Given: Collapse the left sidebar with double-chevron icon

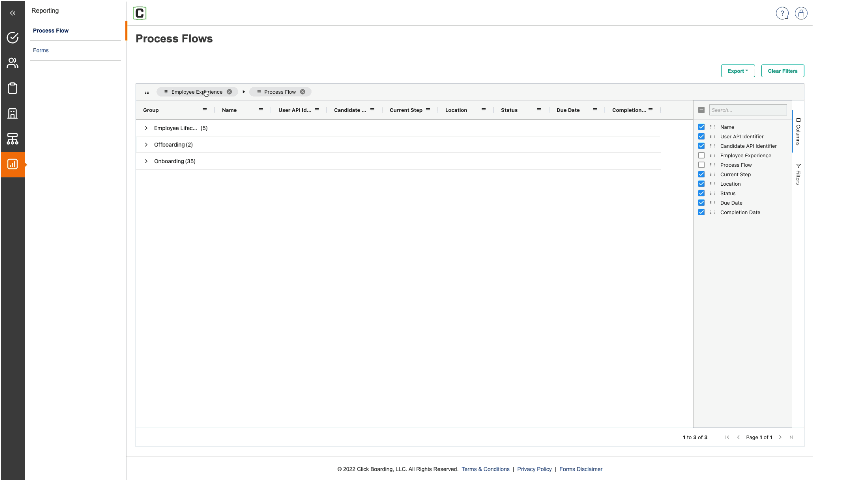Looking at the screenshot, I should click(x=12, y=13).
